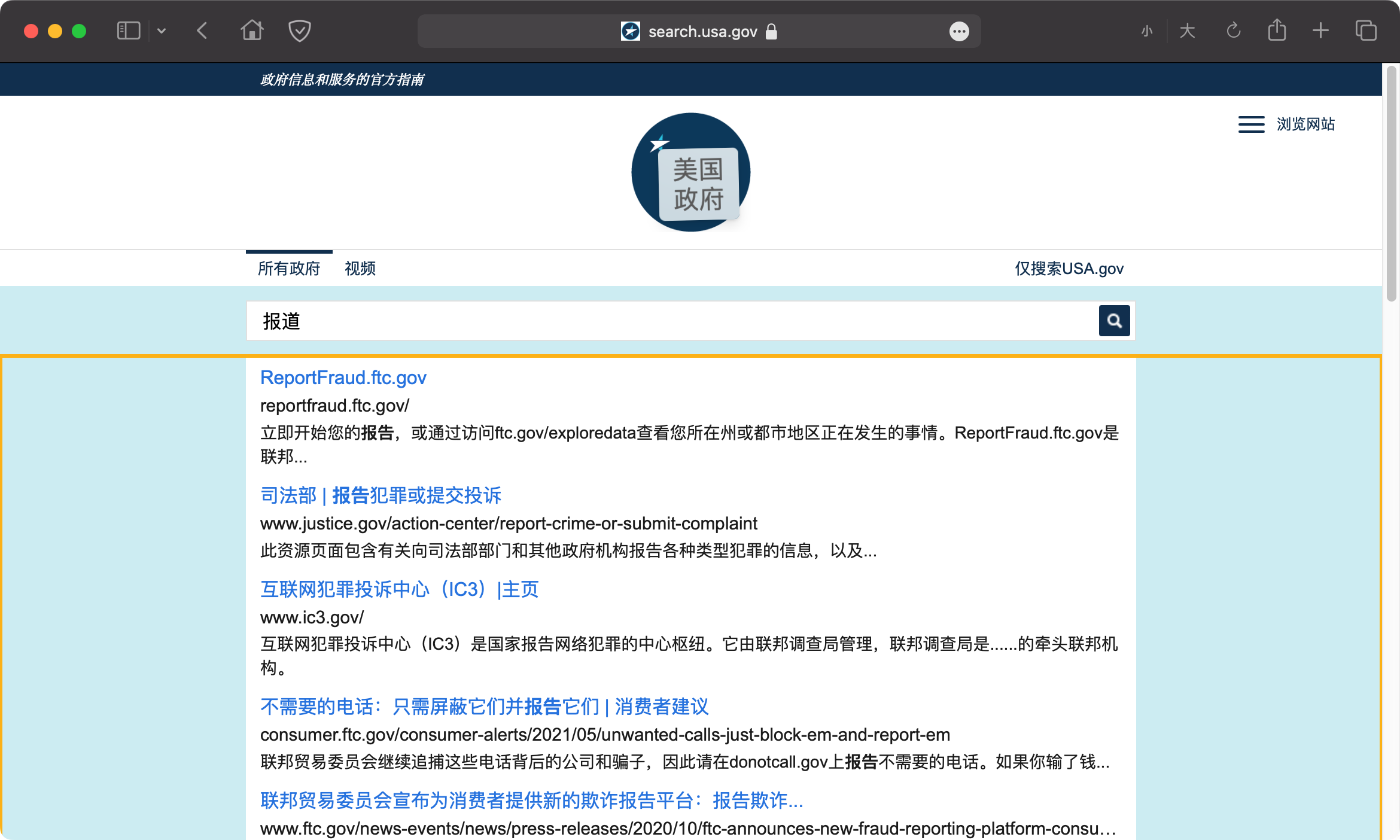Click the magnifier search button
Image resolution: width=1400 pixels, height=840 pixels.
[1114, 321]
